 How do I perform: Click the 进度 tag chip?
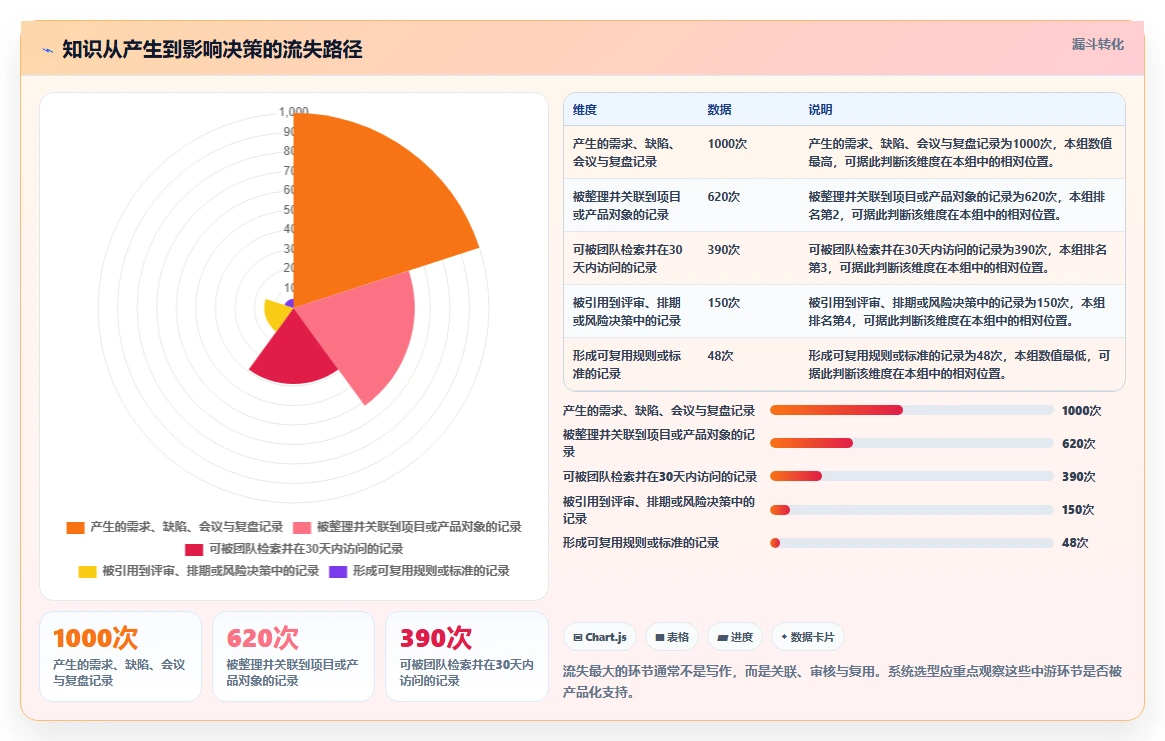point(735,637)
